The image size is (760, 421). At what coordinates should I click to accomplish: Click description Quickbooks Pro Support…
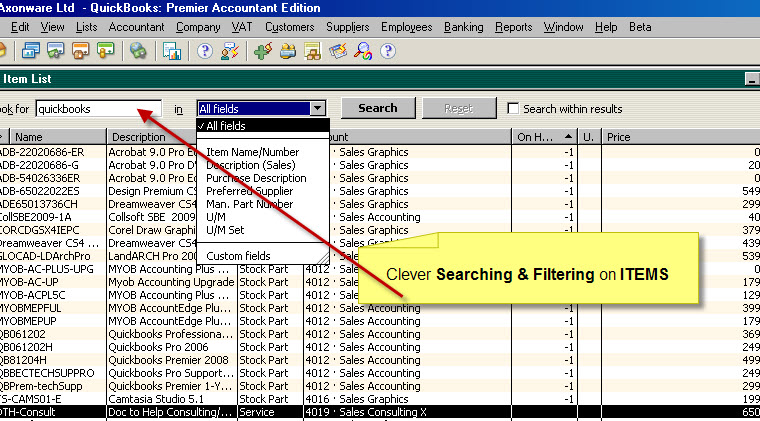point(171,373)
